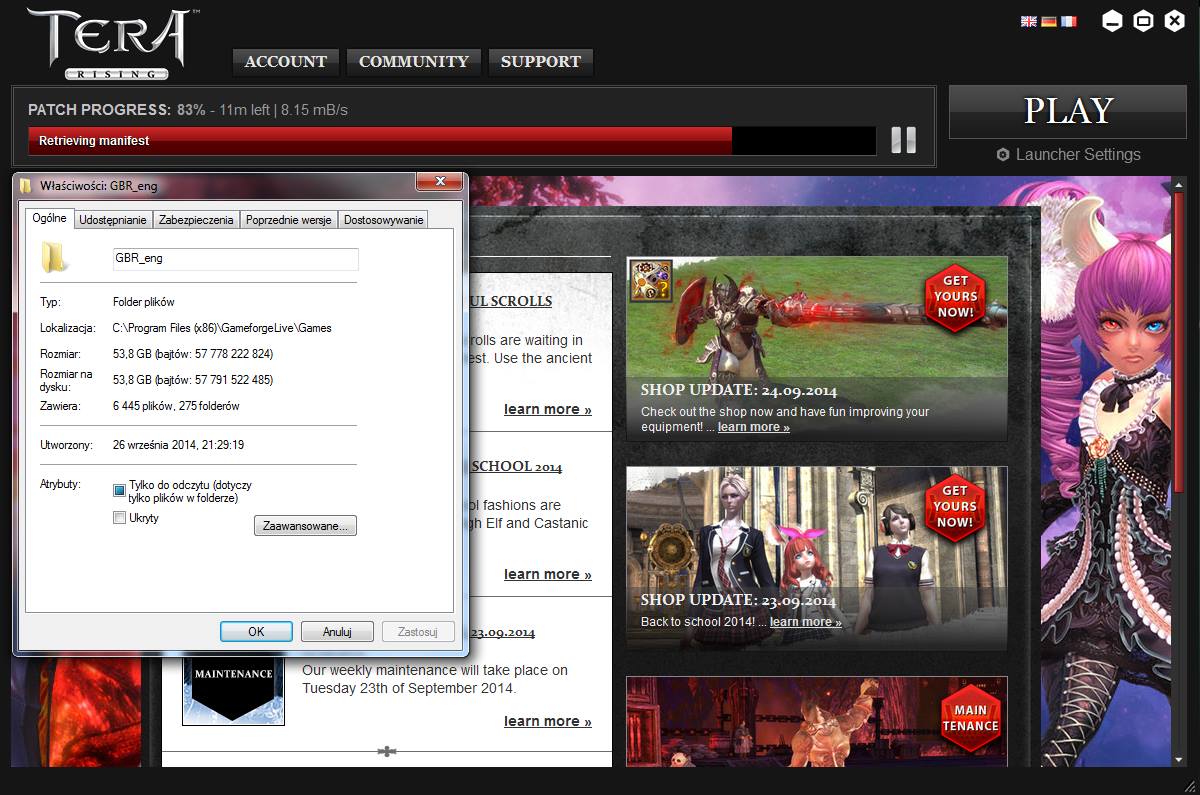Maximize the TERA launcher window
The image size is (1200, 795).
(x=1143, y=21)
